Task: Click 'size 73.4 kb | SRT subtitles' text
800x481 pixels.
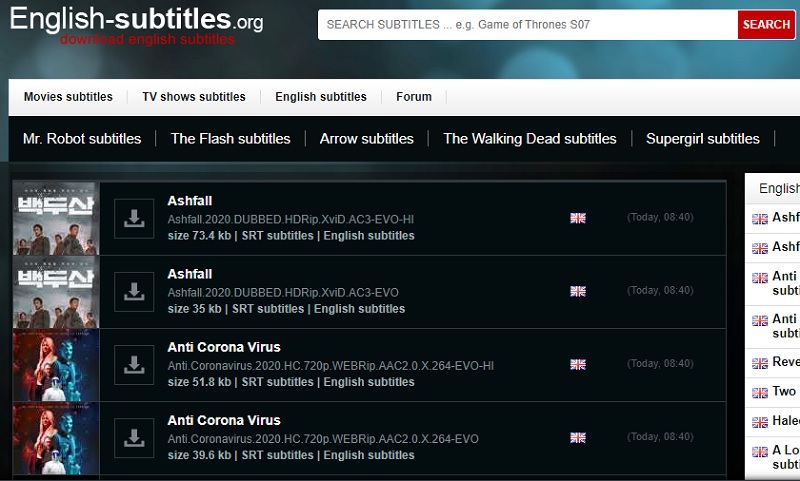Action: click(240, 236)
